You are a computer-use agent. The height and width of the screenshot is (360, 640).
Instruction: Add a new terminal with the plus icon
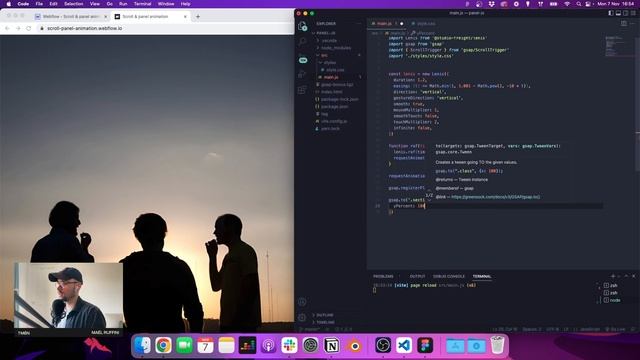tap(613, 276)
